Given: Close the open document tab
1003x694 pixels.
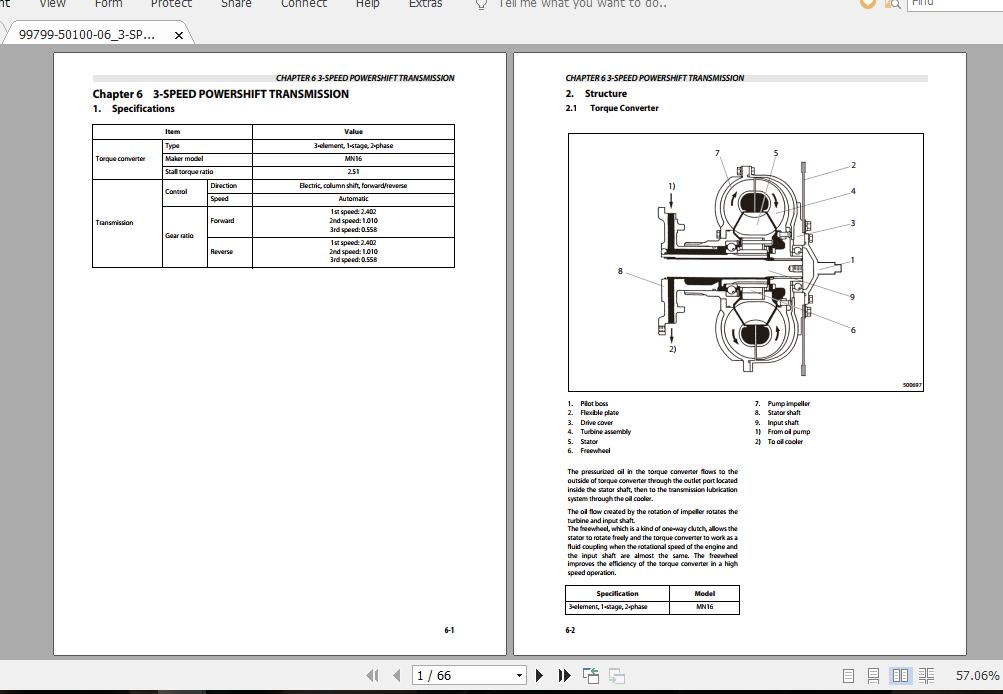Looking at the screenshot, I should coord(179,33).
